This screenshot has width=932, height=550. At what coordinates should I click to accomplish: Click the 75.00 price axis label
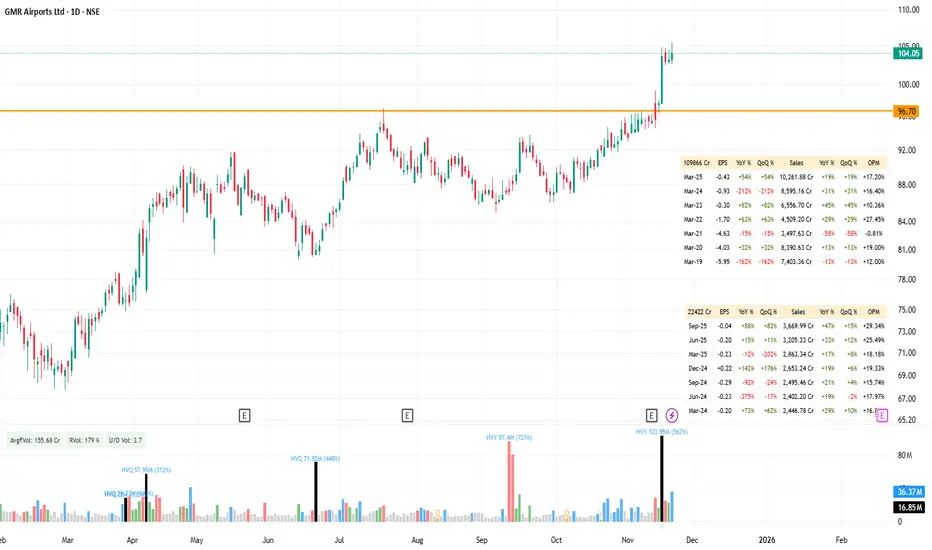coord(907,310)
